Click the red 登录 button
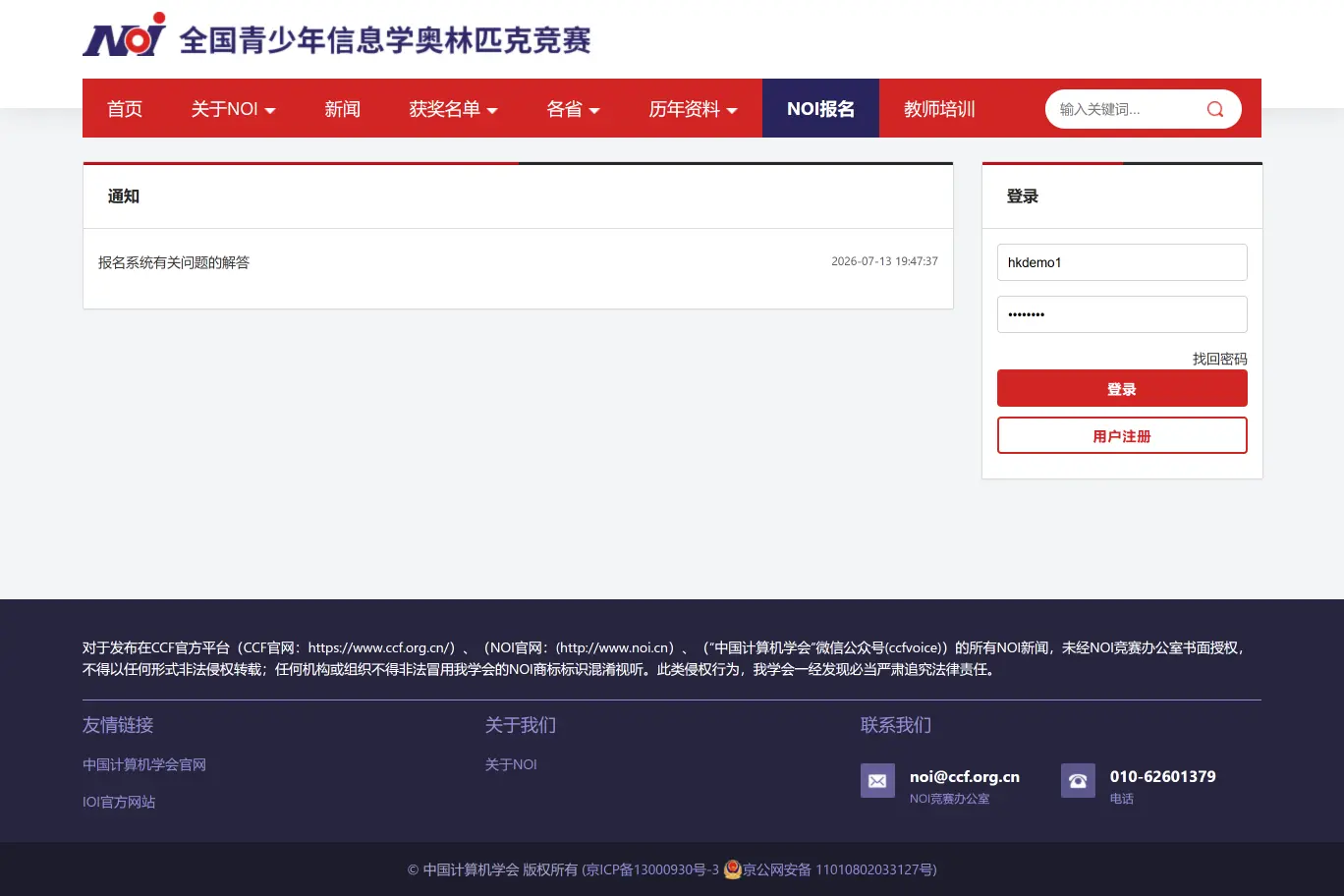1344x896 pixels. (1122, 388)
